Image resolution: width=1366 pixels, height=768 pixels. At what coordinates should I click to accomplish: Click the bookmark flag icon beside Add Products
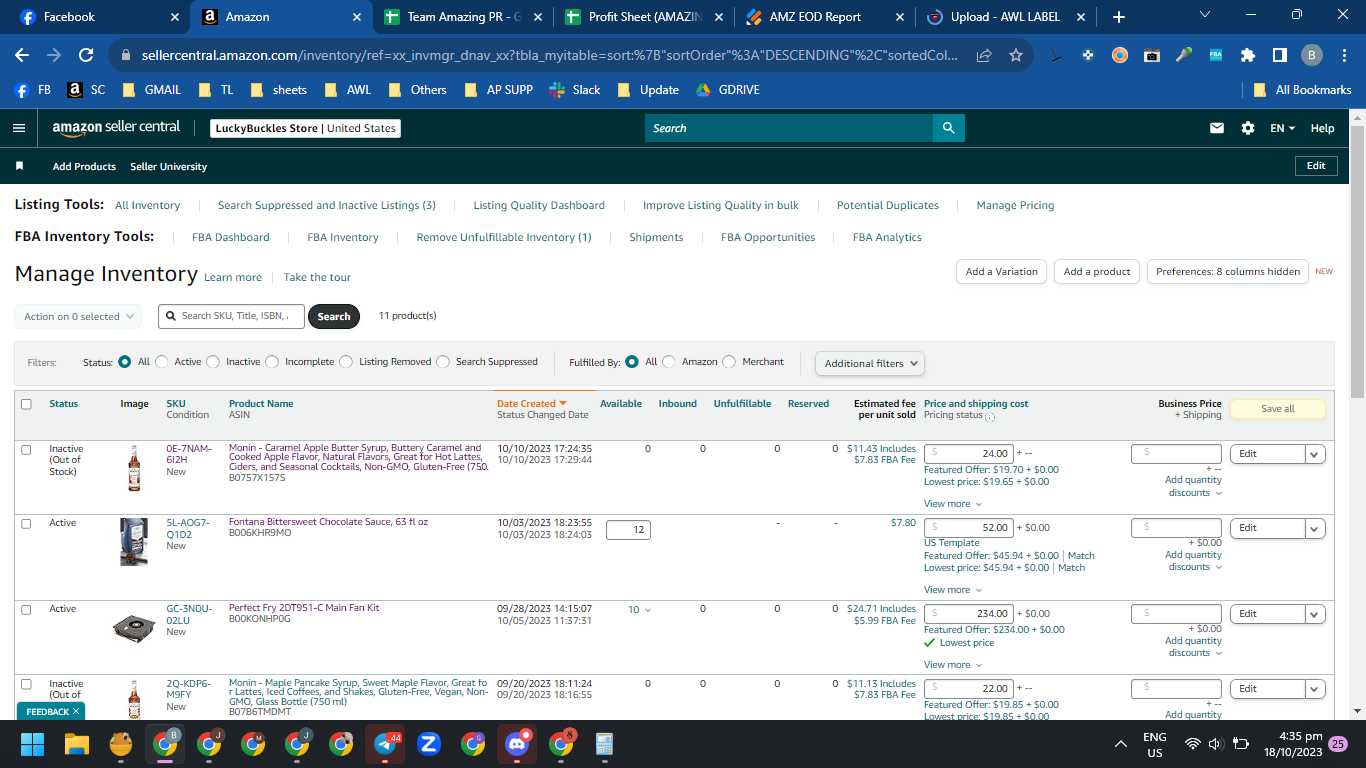click(x=19, y=166)
